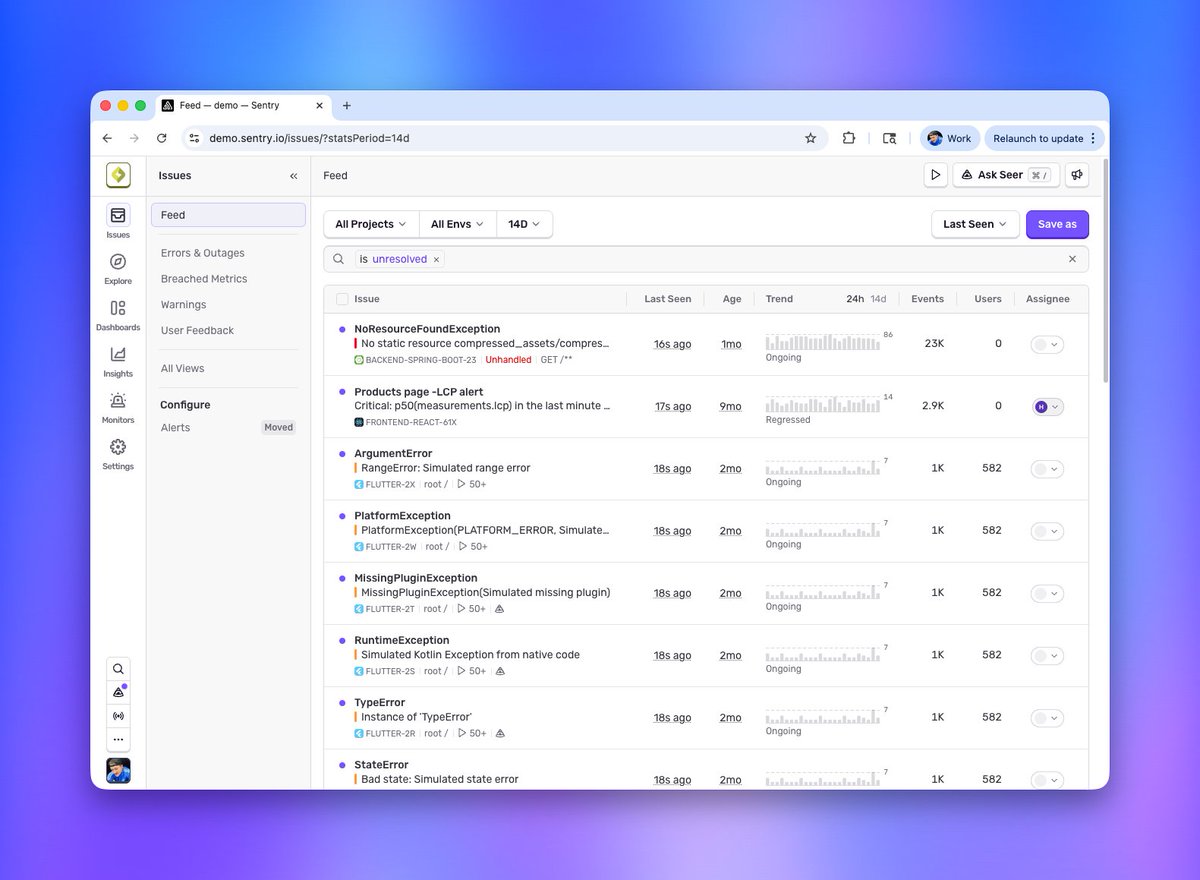
Task: Switch trend view to 14d
Action: 878,299
